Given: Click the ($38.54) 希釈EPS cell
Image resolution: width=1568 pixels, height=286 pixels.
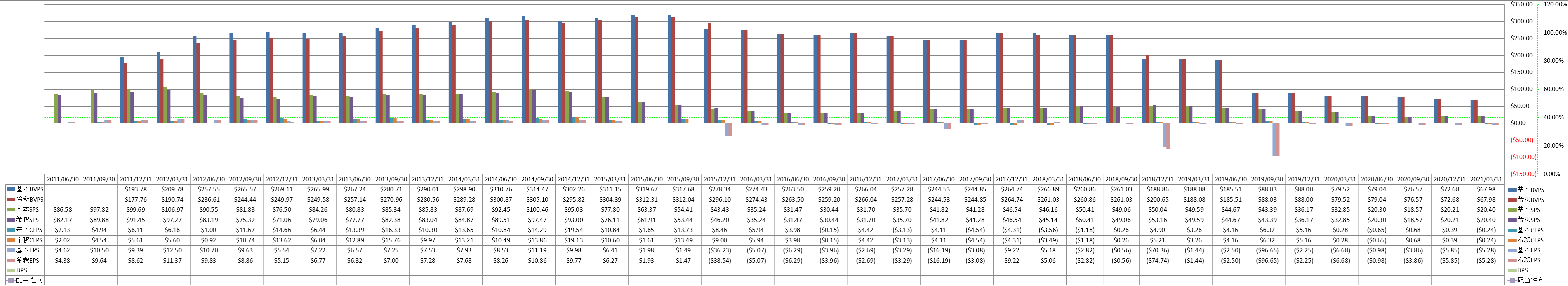Looking at the screenshot, I should point(720,260).
